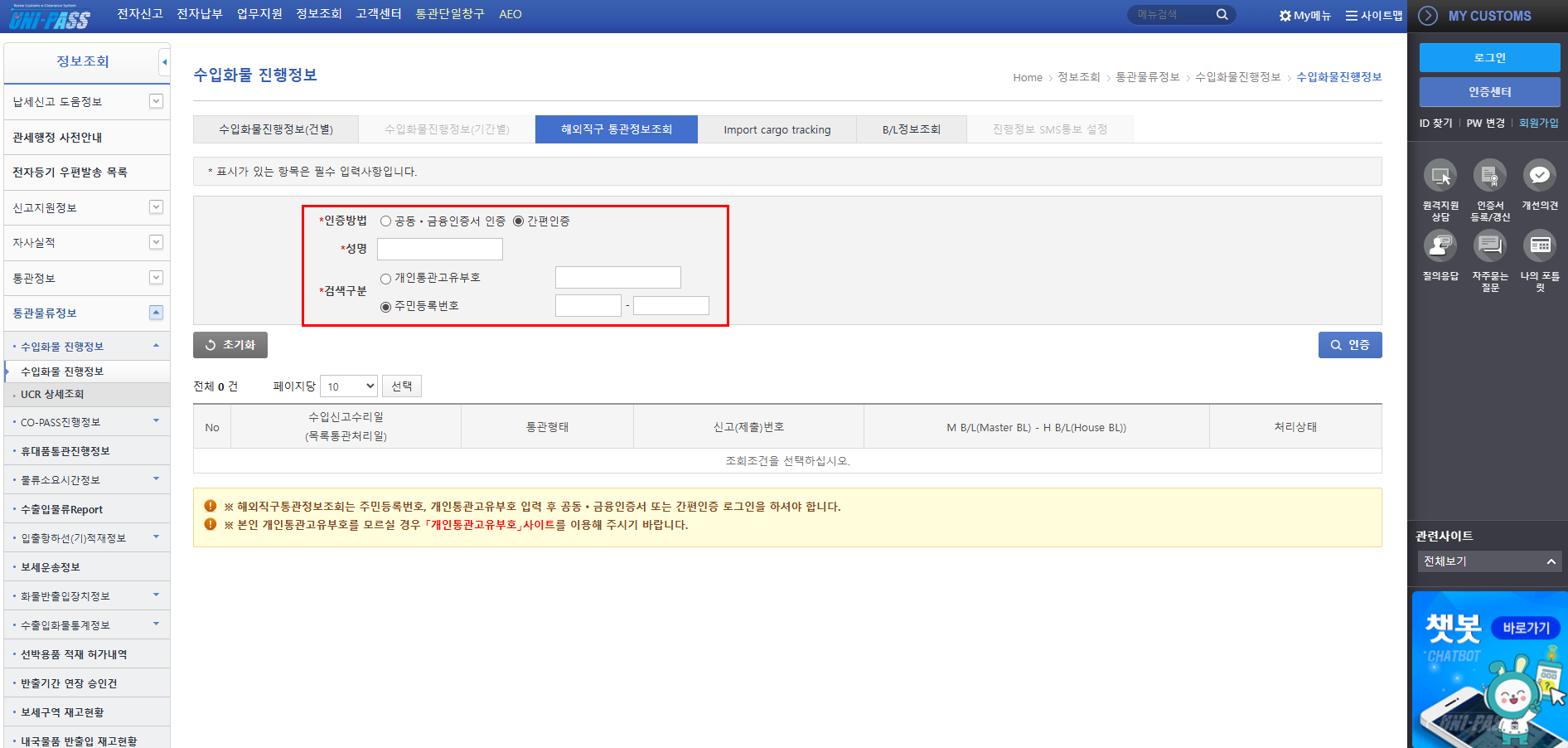This screenshot has height=748, width=1568.
Task: Focus first 주민등록번호 input field
Action: coord(588,306)
